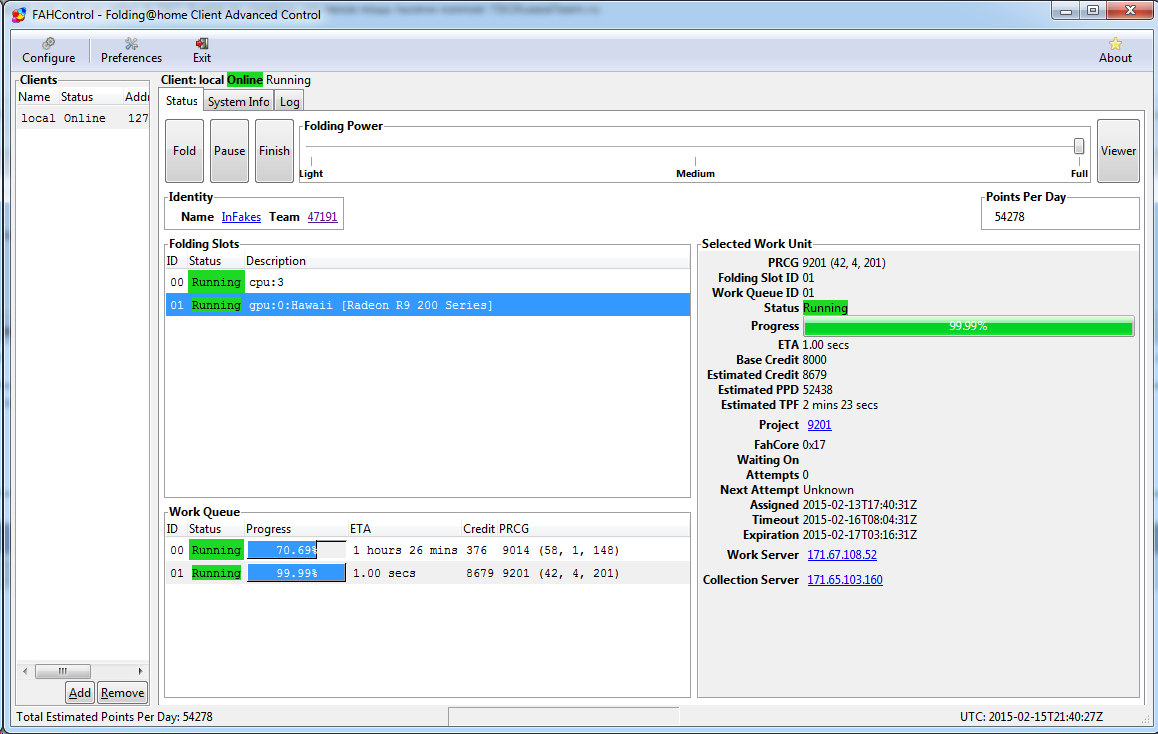Open the Viewer button
Viewport: 1158px width, 734px height.
(x=1118, y=151)
